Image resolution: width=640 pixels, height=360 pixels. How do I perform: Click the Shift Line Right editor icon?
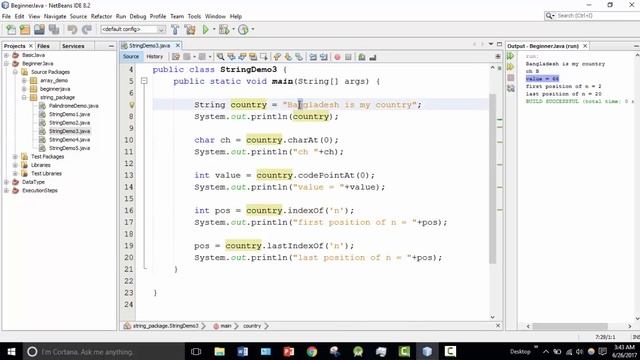[x=324, y=57]
